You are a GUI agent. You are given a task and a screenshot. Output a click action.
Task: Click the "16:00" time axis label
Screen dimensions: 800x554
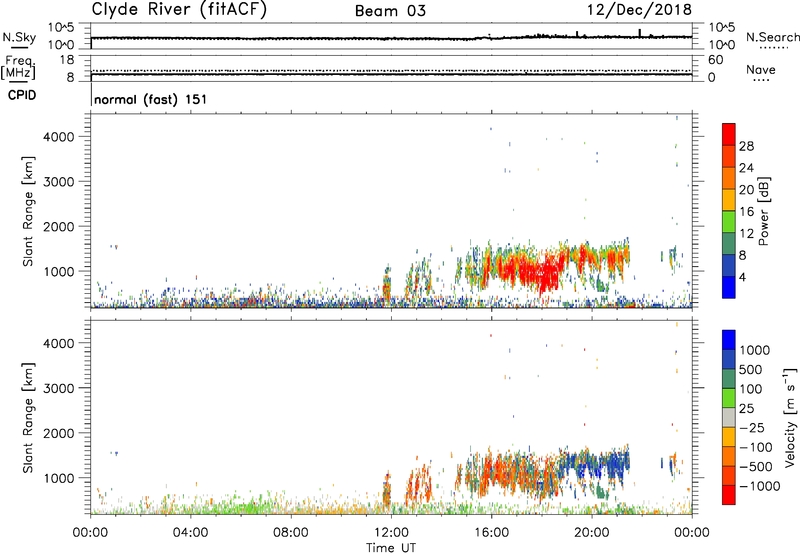pos(491,533)
